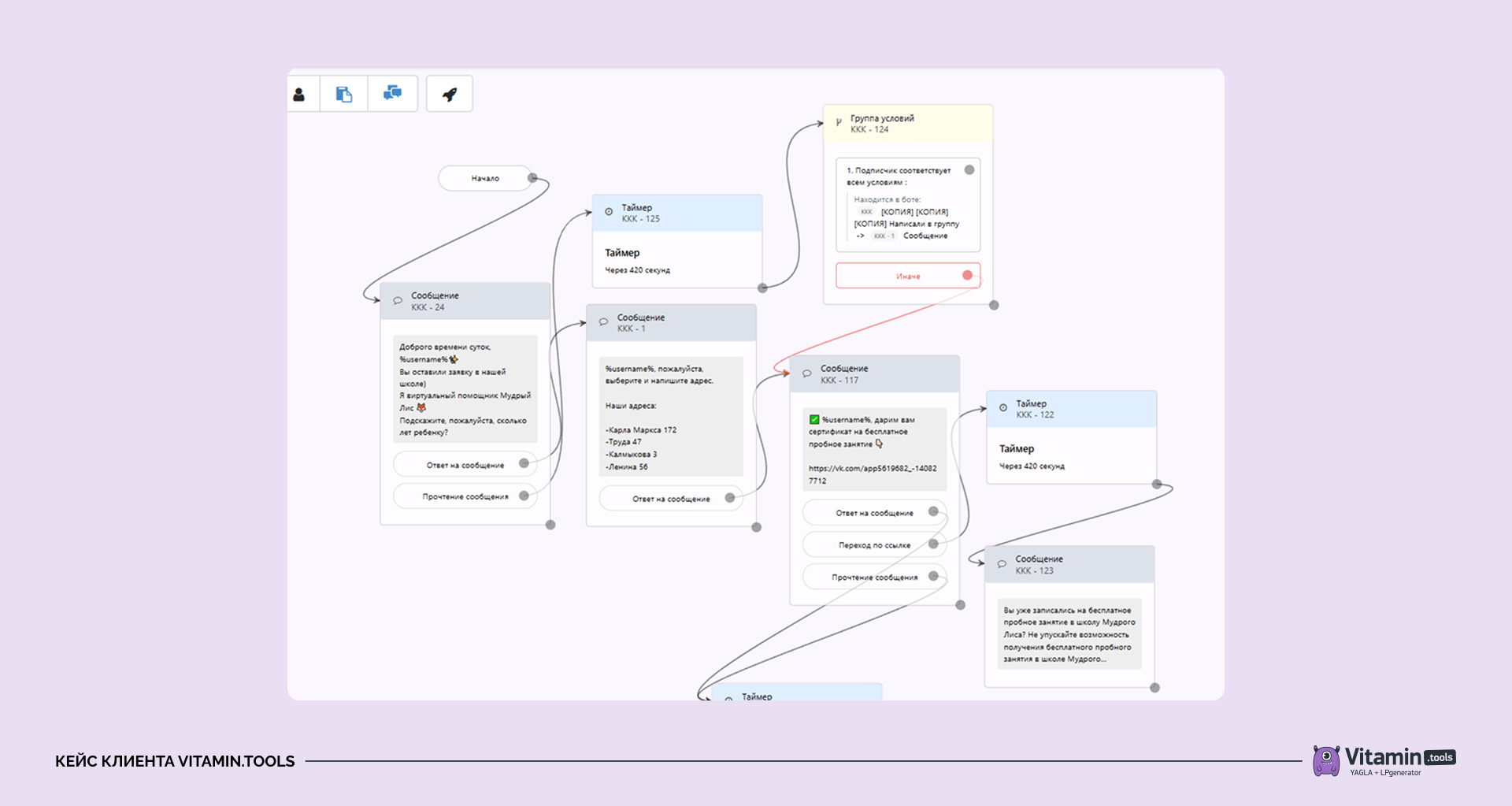Click Ответ на сообщение in block ККК - 24
The height and width of the screenshot is (806, 1512).
tap(465, 465)
